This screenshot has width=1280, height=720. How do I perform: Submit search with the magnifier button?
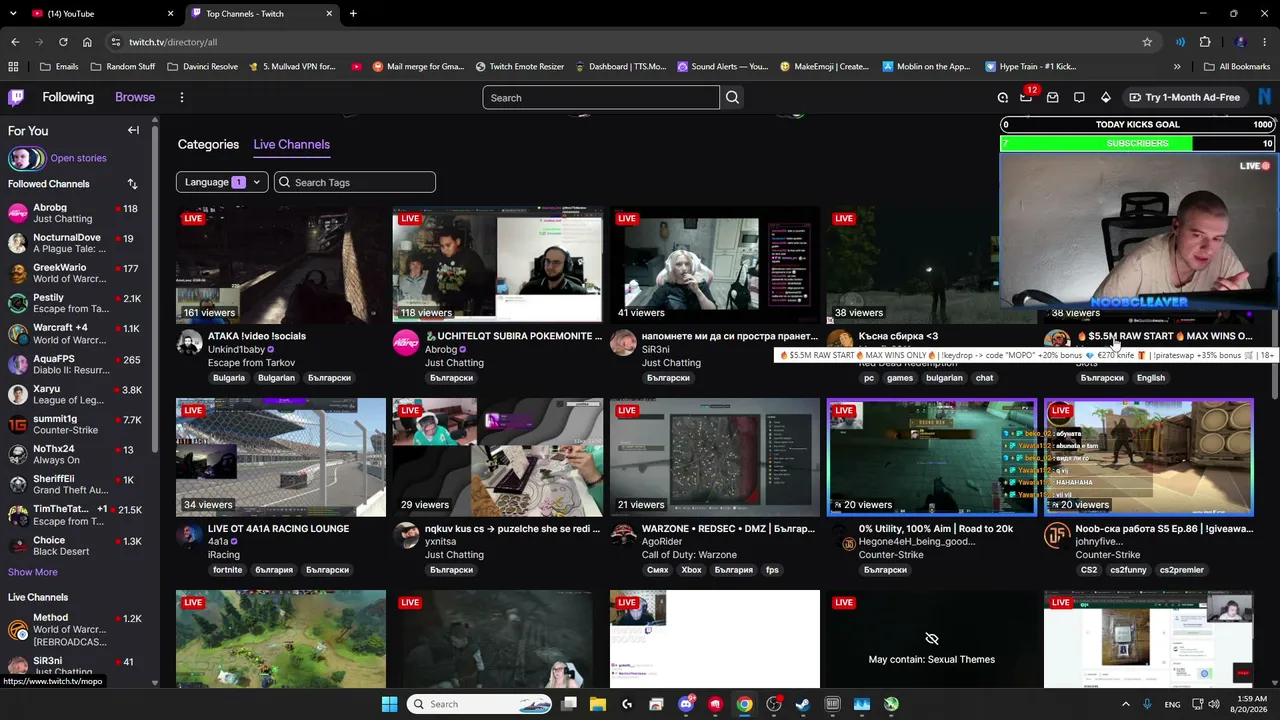732,97
